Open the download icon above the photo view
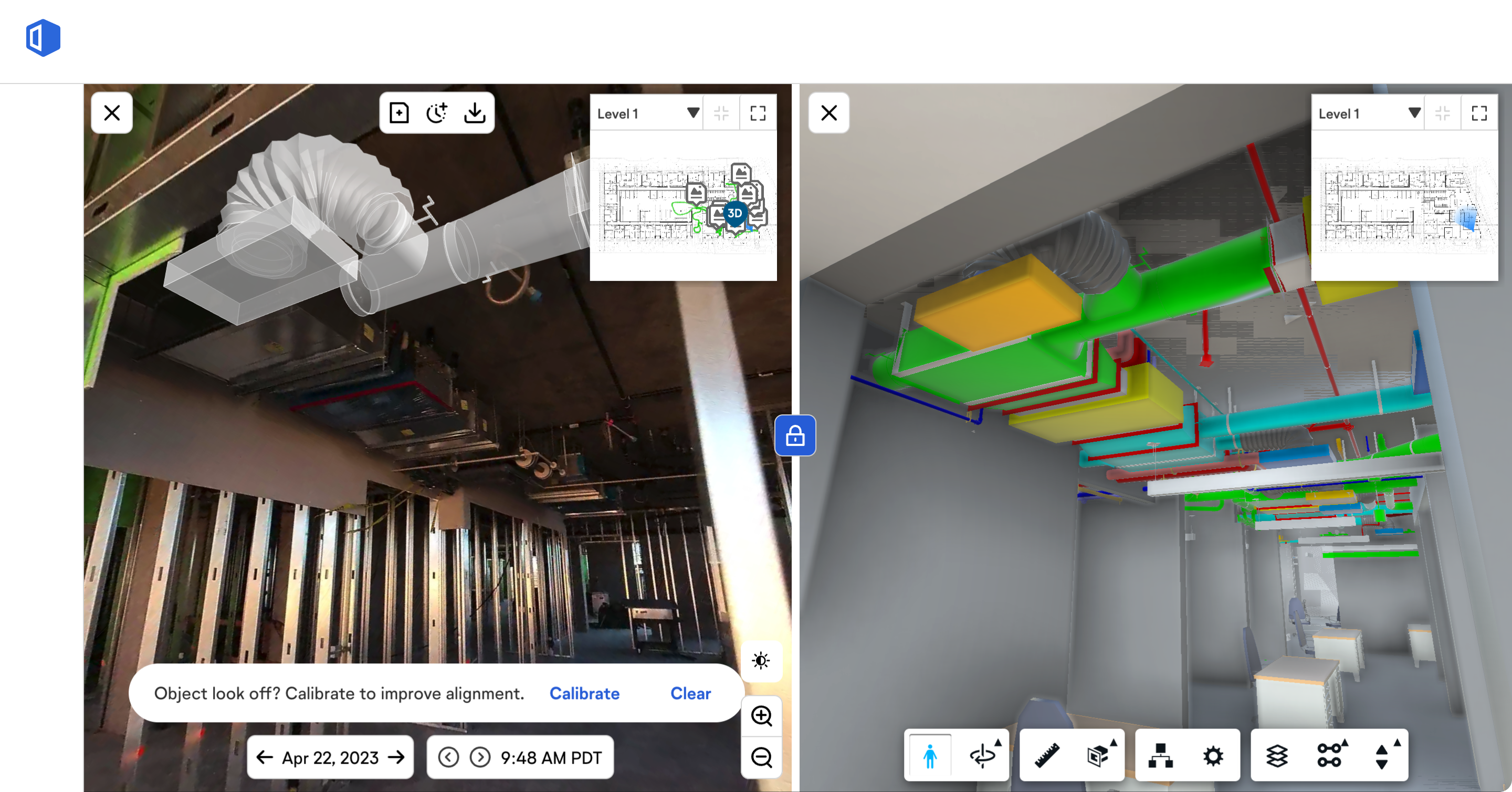This screenshot has height=792, width=1512. click(x=475, y=113)
